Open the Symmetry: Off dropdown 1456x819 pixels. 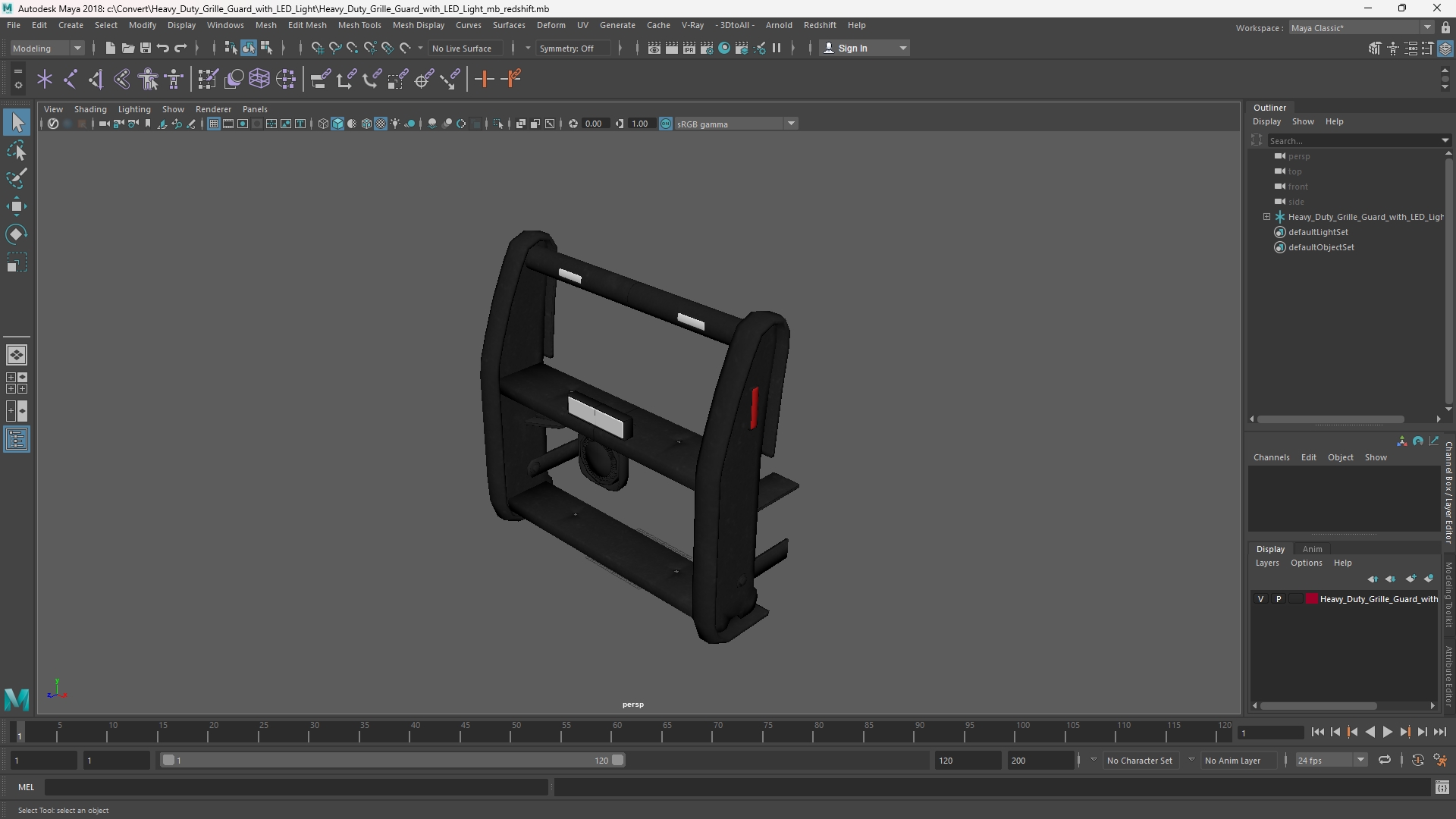point(574,49)
